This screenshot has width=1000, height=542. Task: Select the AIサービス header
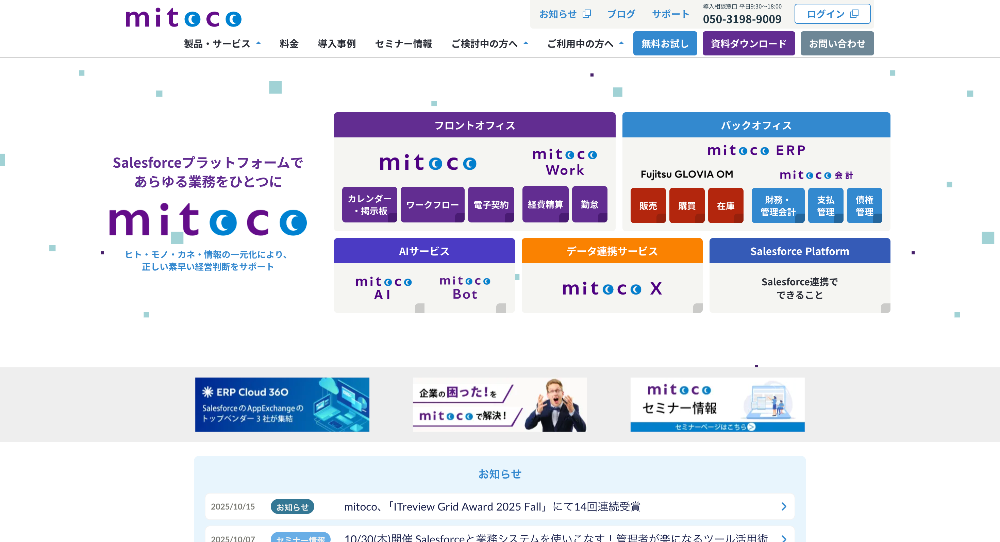point(424,251)
